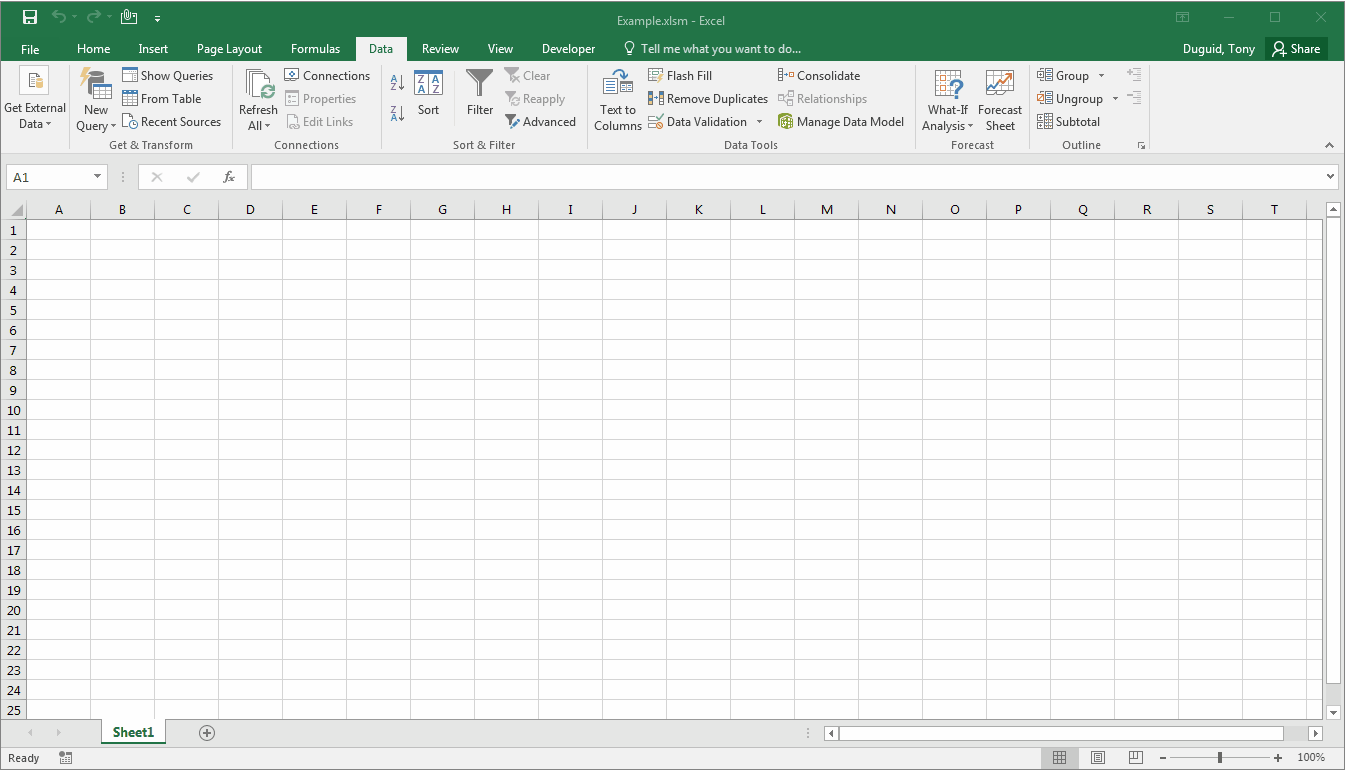Viewport: 1346px width, 770px height.
Task: Open the Data Validation dropdown arrow
Action: click(x=760, y=121)
